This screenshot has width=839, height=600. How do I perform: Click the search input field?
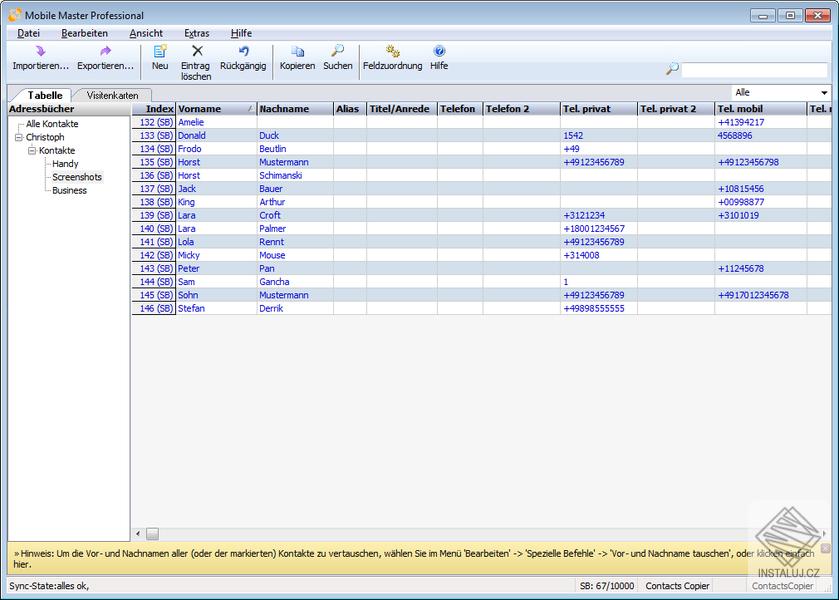click(754, 69)
